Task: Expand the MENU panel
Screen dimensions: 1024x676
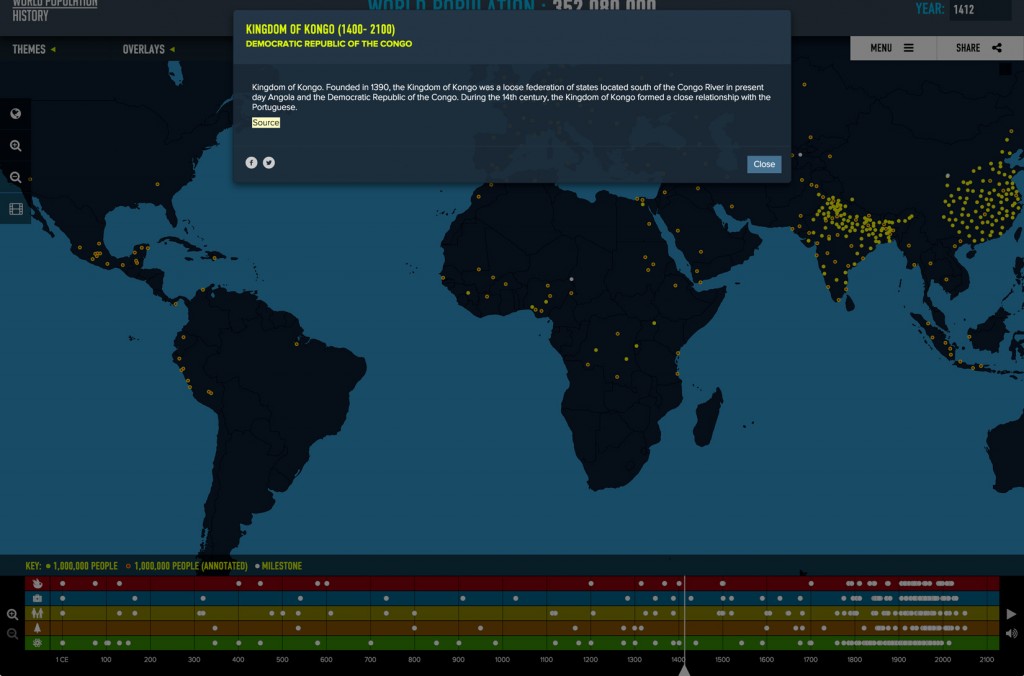Action: pos(892,48)
